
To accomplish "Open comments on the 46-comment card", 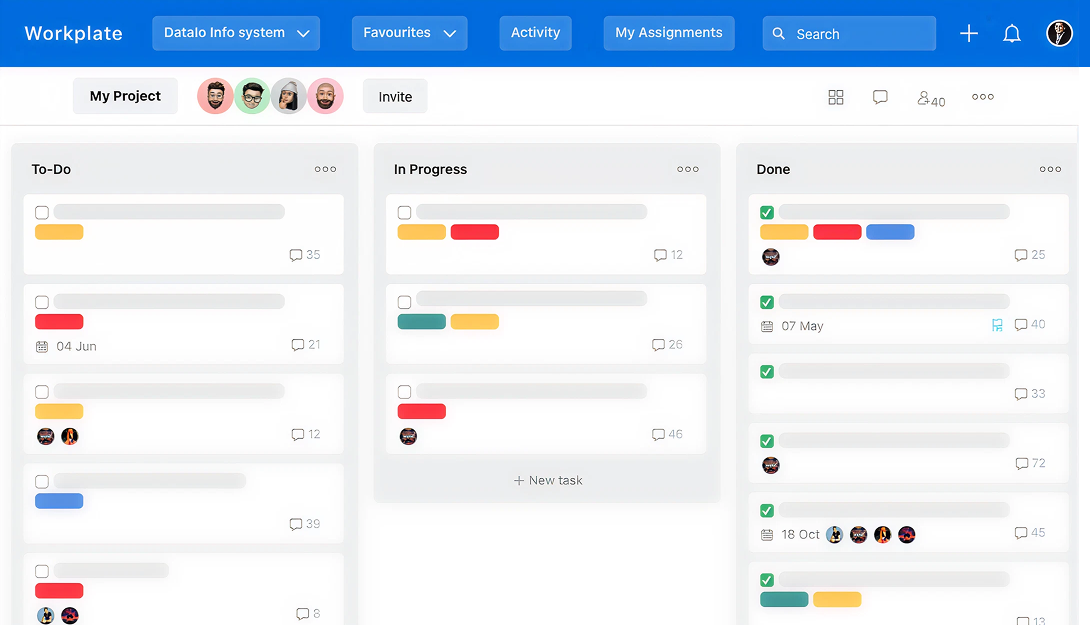I will click(667, 435).
